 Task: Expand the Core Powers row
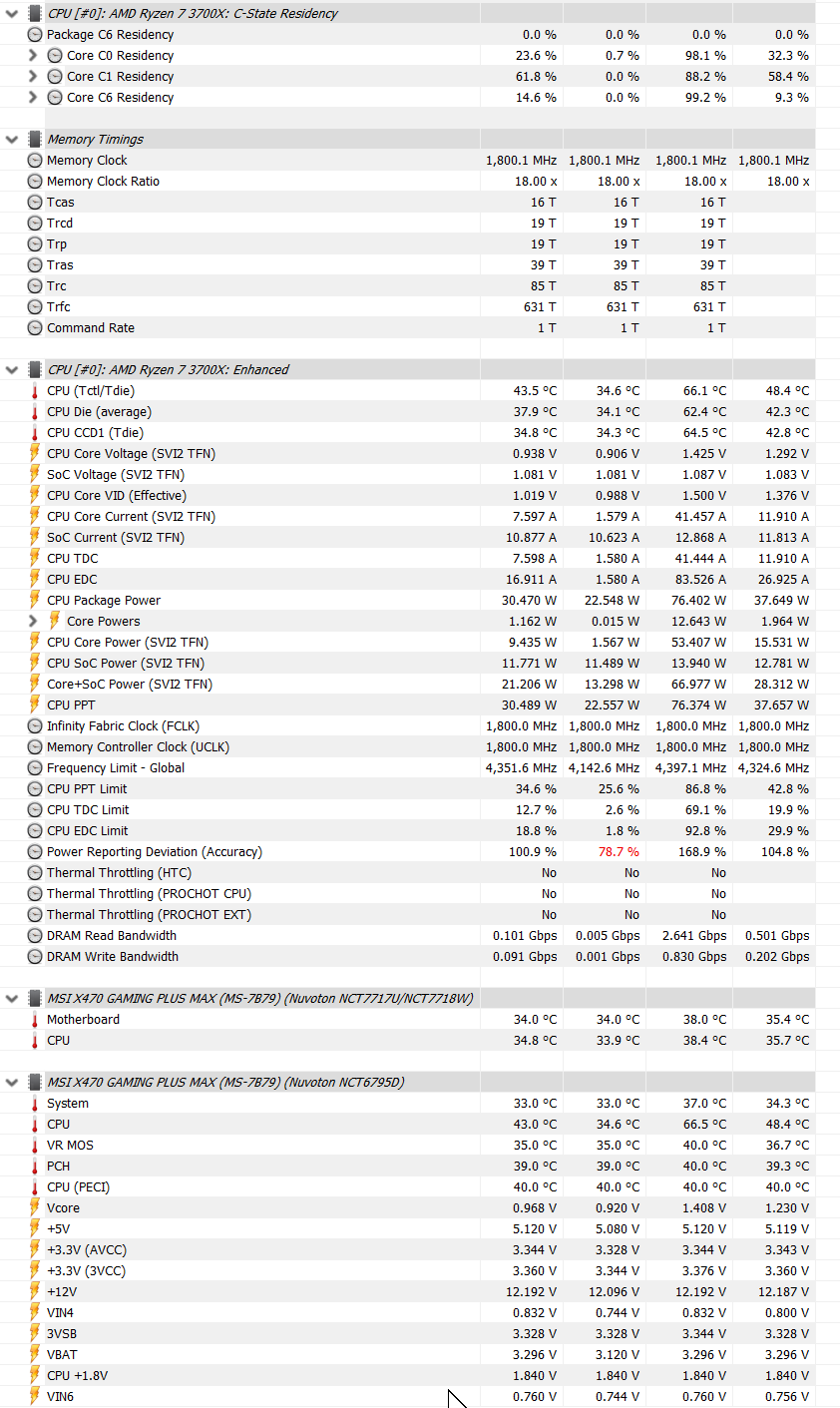pos(33,622)
